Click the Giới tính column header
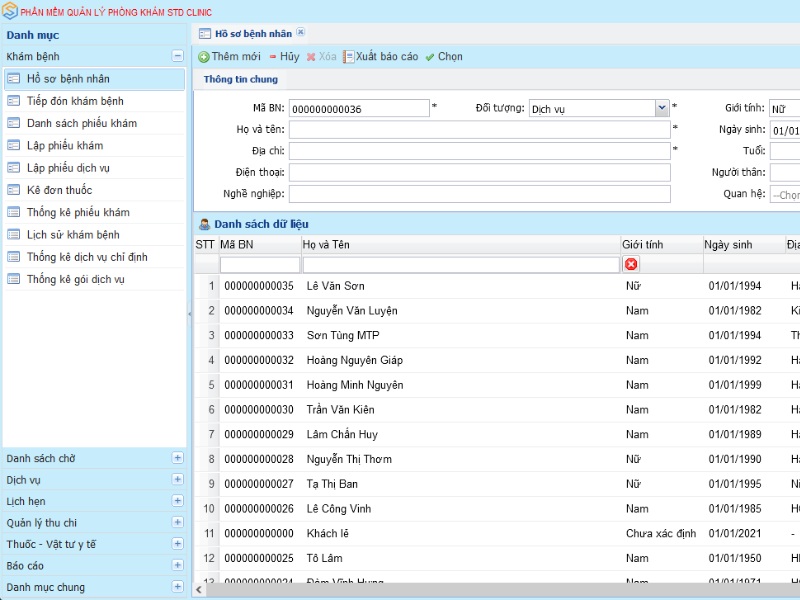Viewport: 800px width, 600px height. pos(662,245)
